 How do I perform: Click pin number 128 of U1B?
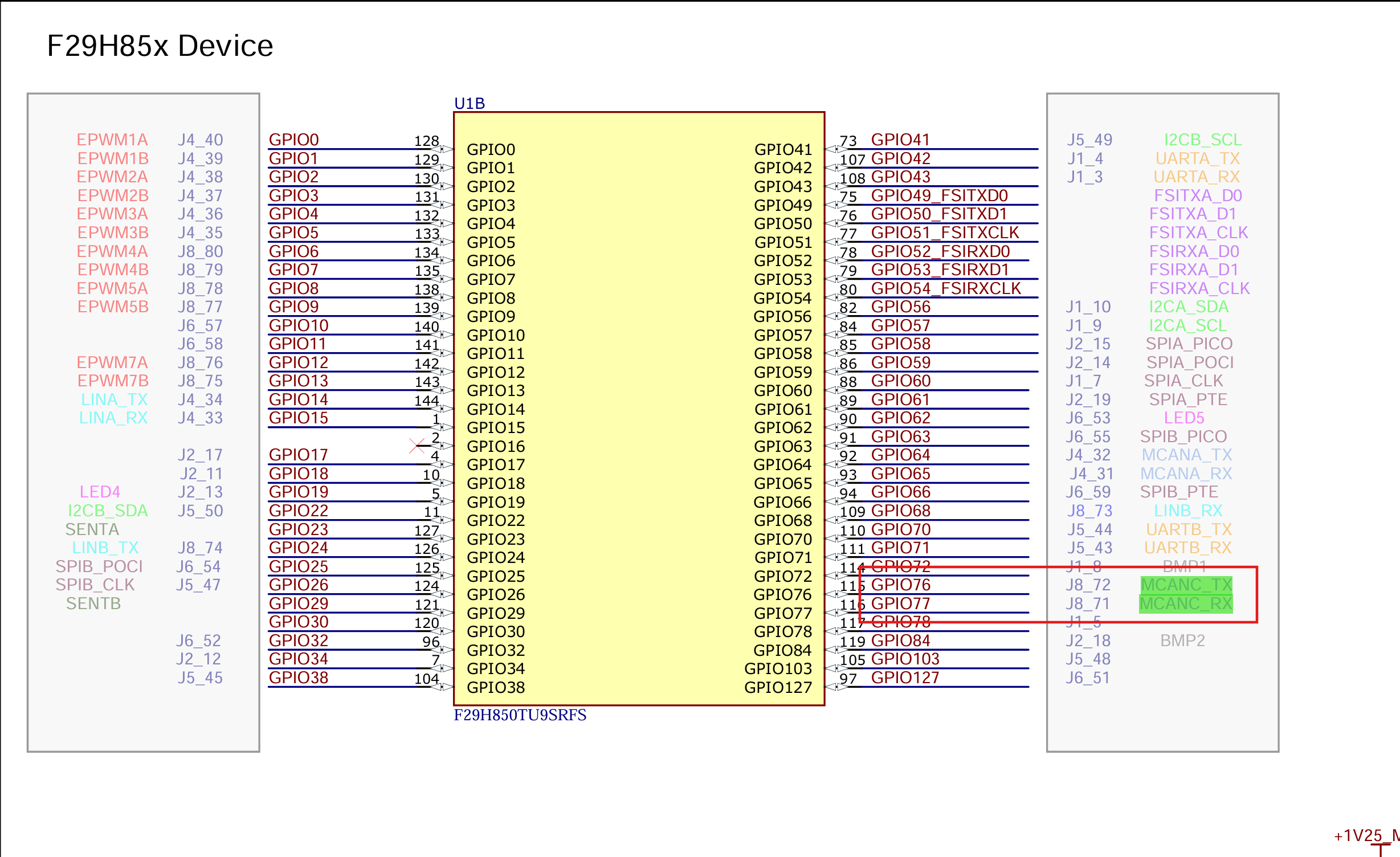pyautogui.click(x=426, y=141)
